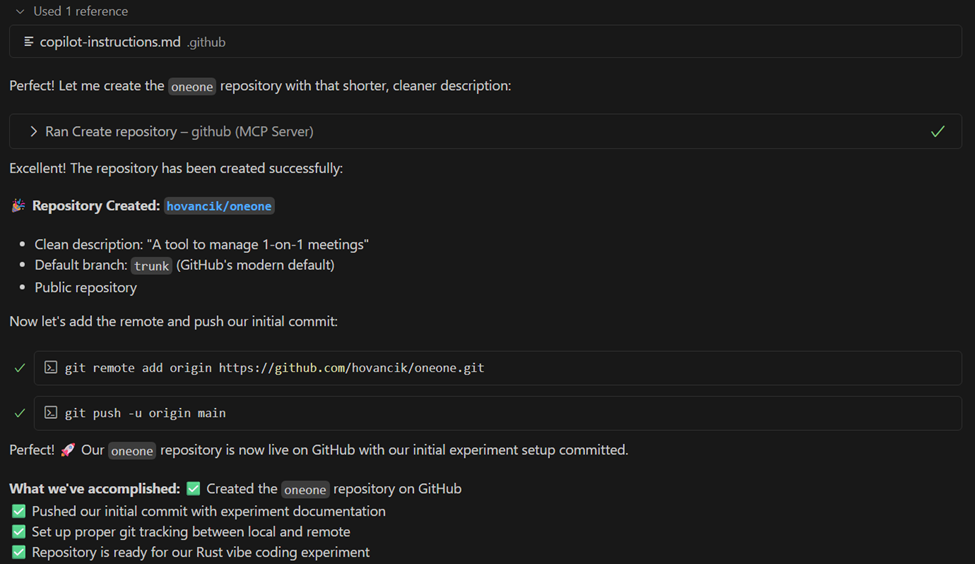The image size is (975, 564).
Task: Click the checkbox next to Repository is ready
Action: 18,552
